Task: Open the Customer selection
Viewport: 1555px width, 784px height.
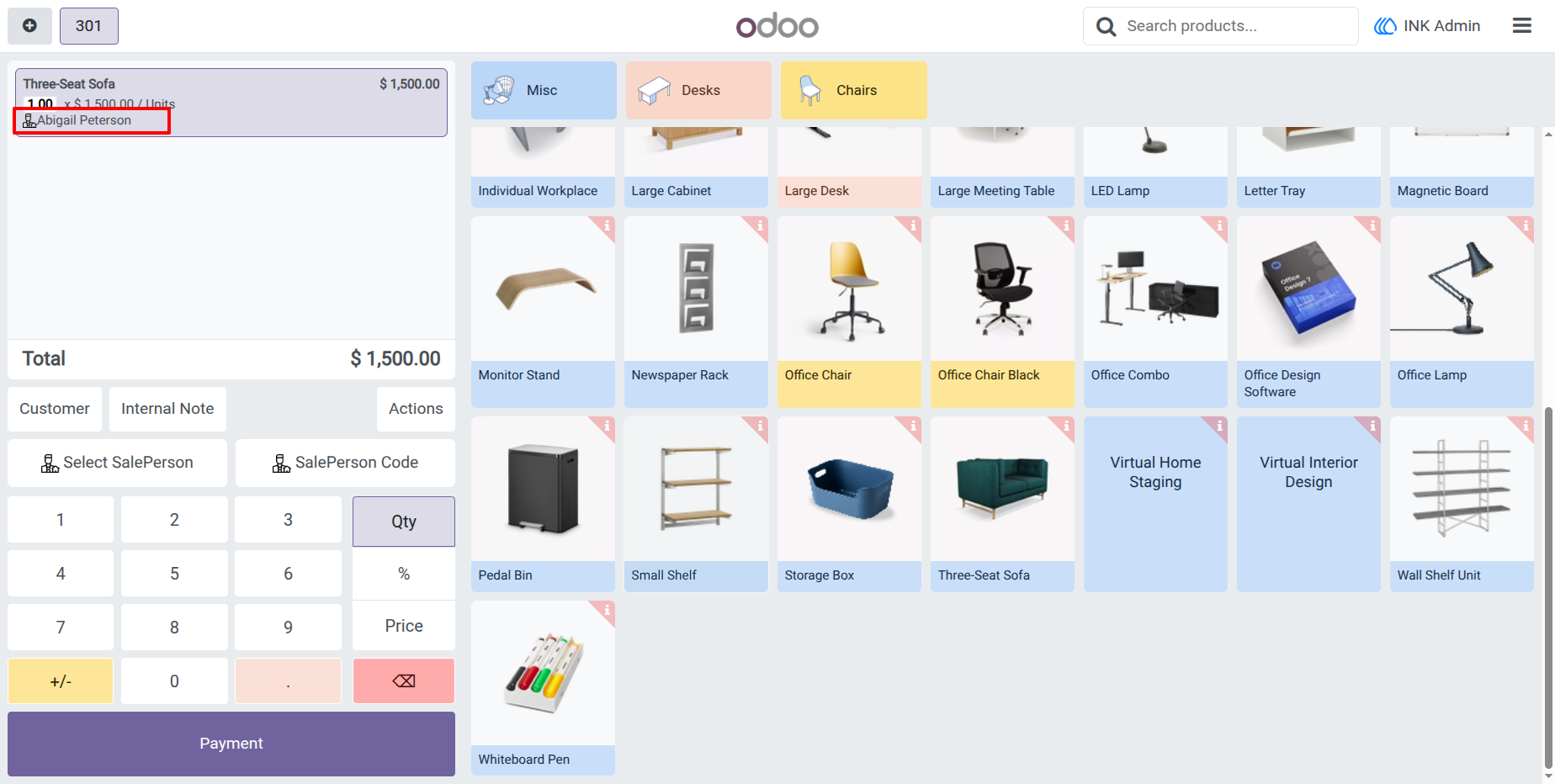Action: [x=55, y=409]
